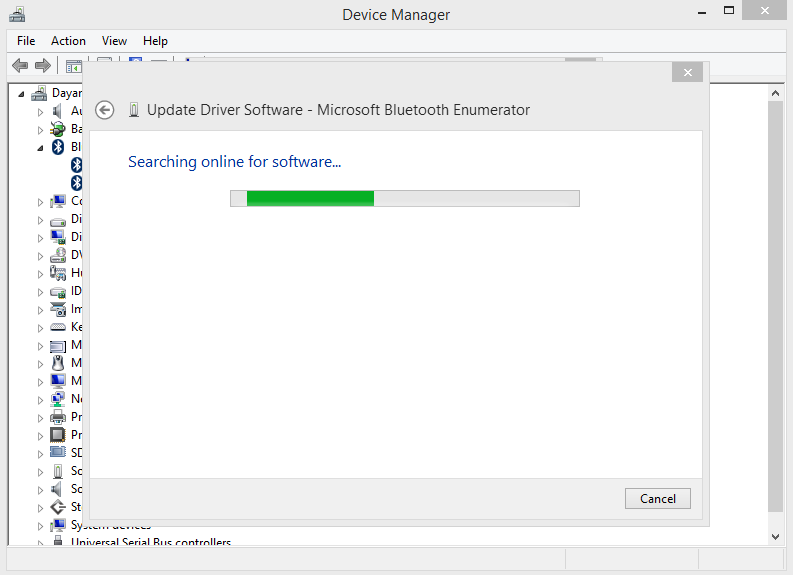
Task: Select the Processors chip icon
Action: click(58, 435)
